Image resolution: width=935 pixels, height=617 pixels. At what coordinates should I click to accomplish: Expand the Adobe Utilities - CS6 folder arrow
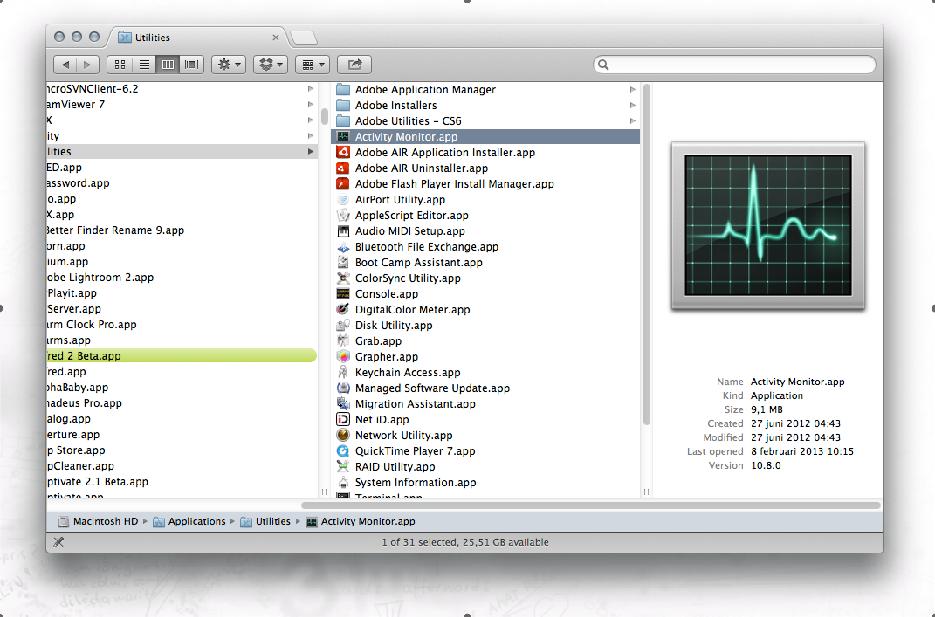coord(632,120)
